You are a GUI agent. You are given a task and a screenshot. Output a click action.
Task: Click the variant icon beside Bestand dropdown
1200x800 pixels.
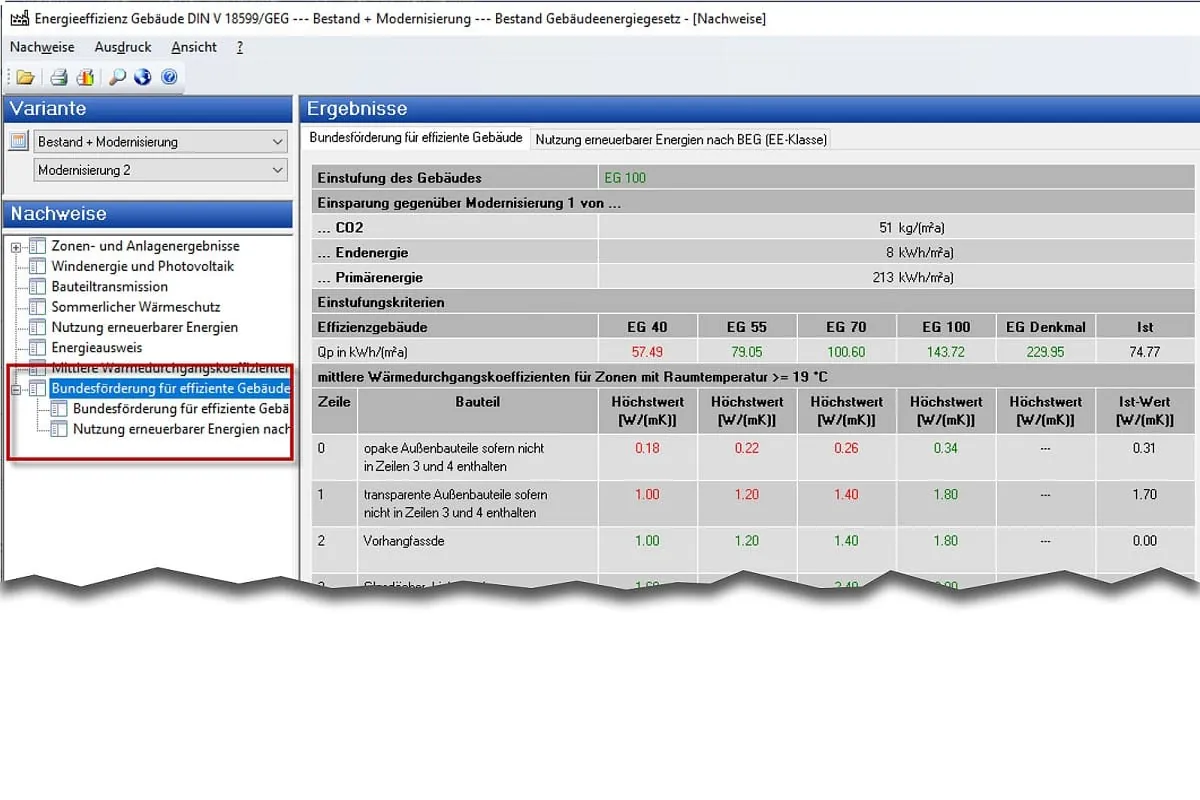click(19, 142)
